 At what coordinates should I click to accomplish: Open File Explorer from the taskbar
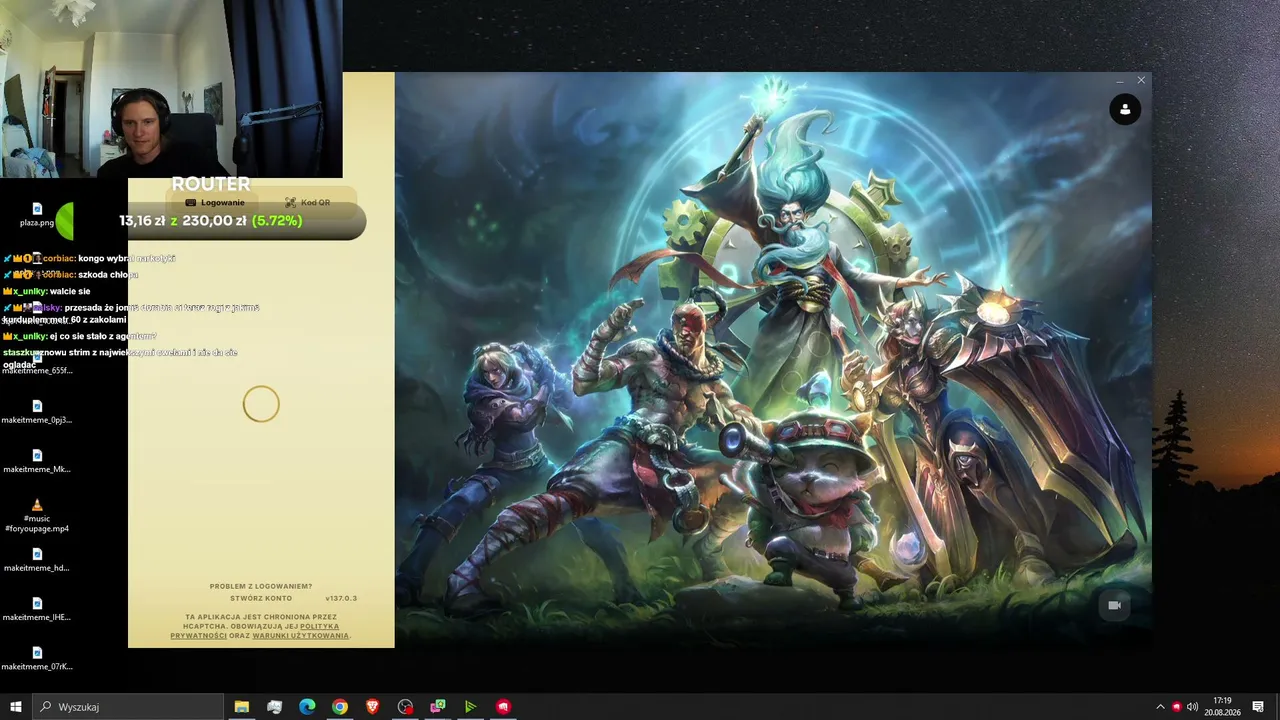pyautogui.click(x=242, y=707)
